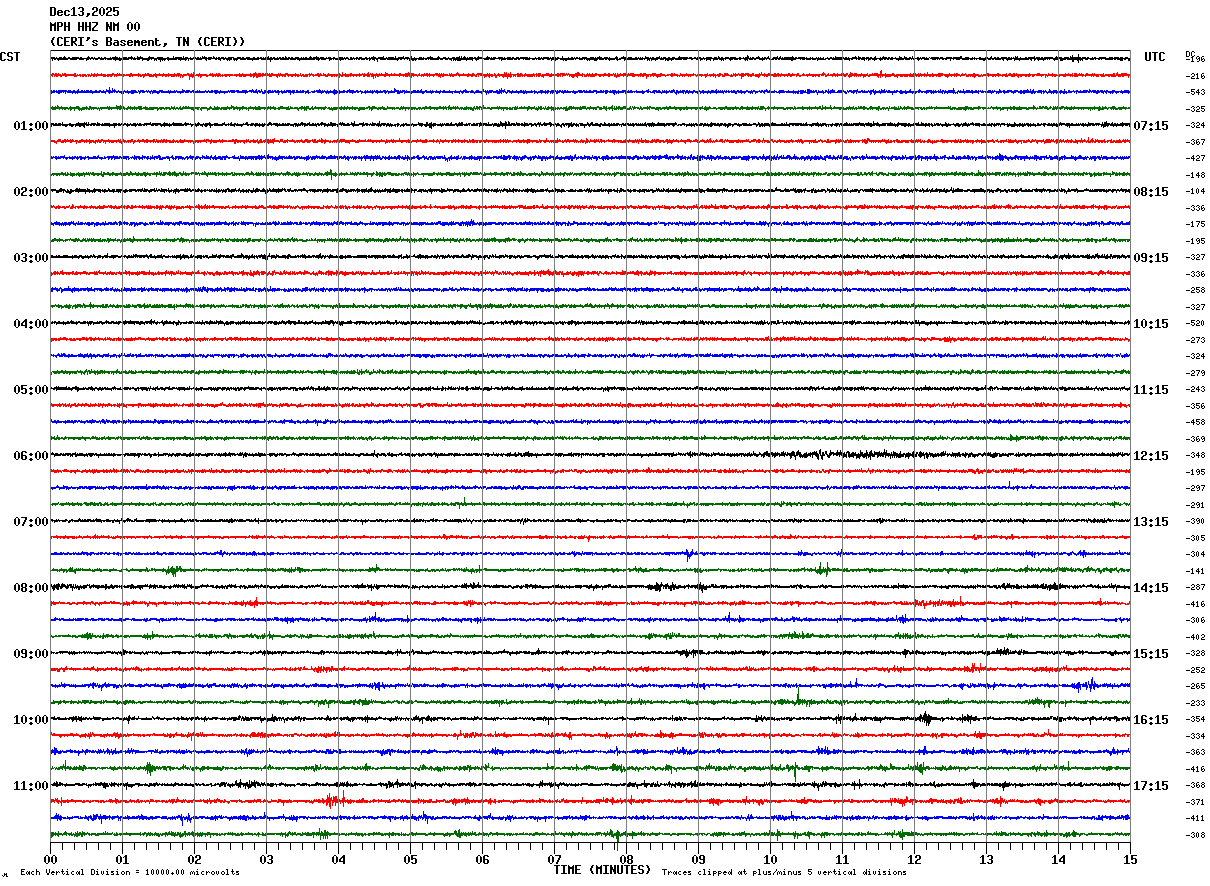Click the DC offset value '-427'
1210x886 pixels.
(1195, 159)
